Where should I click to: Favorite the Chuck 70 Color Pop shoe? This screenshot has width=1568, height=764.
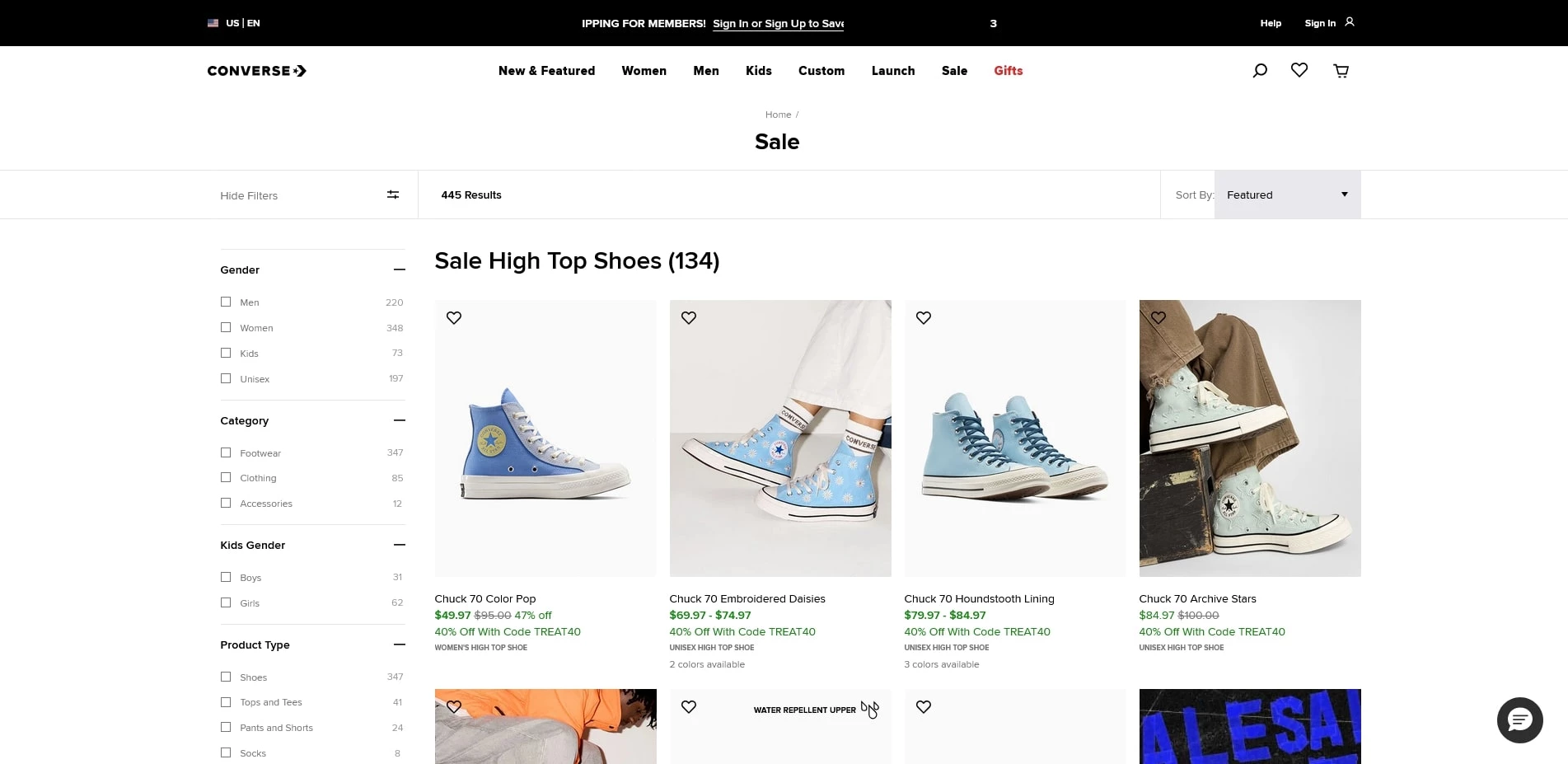[454, 318]
